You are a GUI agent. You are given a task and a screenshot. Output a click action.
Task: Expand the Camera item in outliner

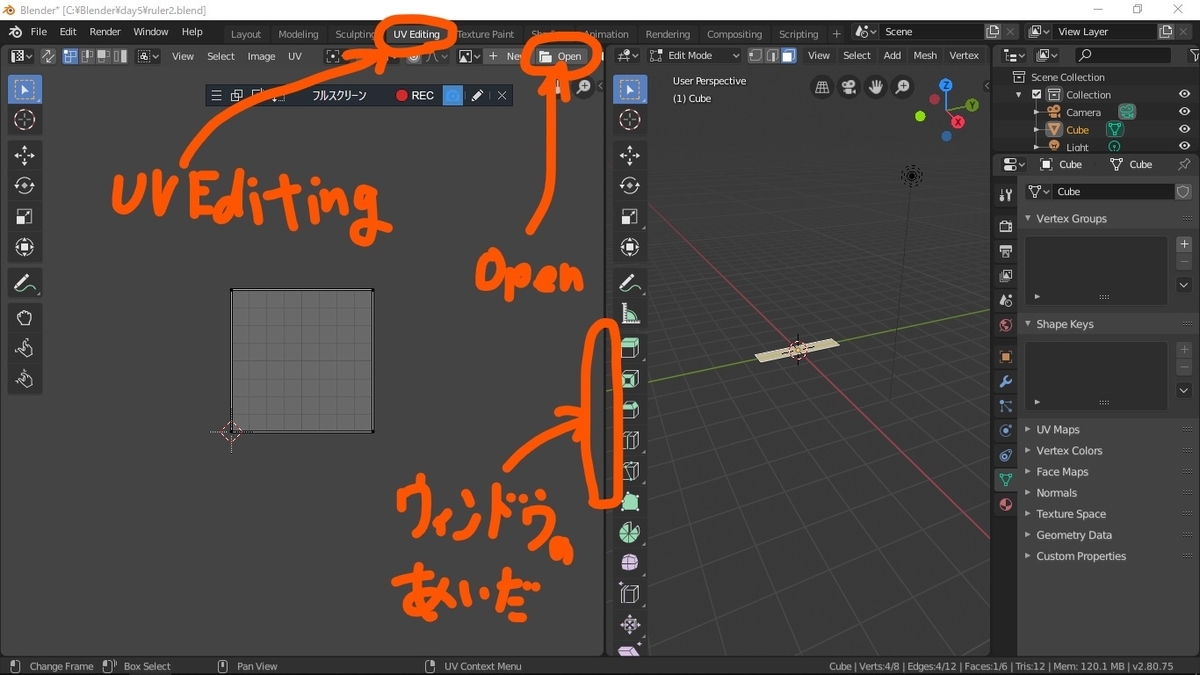pos(1037,113)
